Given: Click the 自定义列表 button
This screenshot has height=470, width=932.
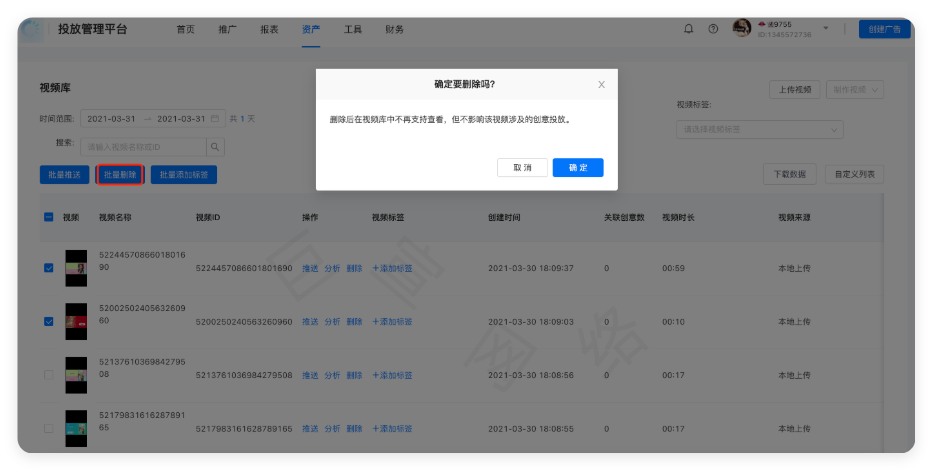Looking at the screenshot, I should 854,174.
